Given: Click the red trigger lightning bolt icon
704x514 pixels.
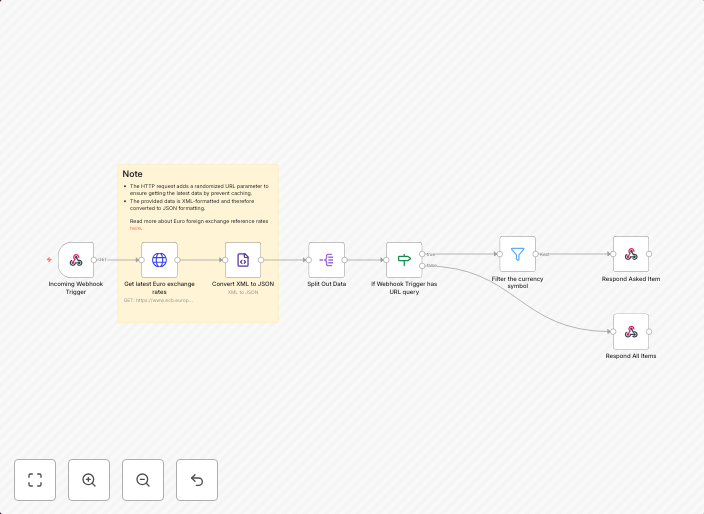Looking at the screenshot, I should [x=49, y=260].
